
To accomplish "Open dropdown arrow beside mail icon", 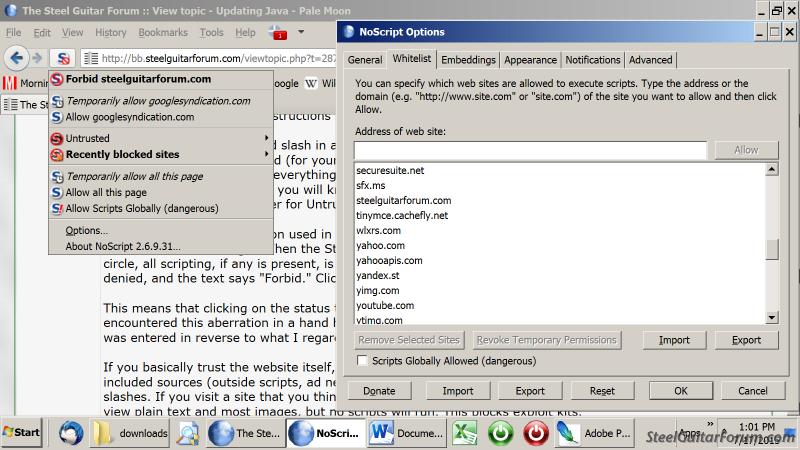I will click(x=301, y=32).
